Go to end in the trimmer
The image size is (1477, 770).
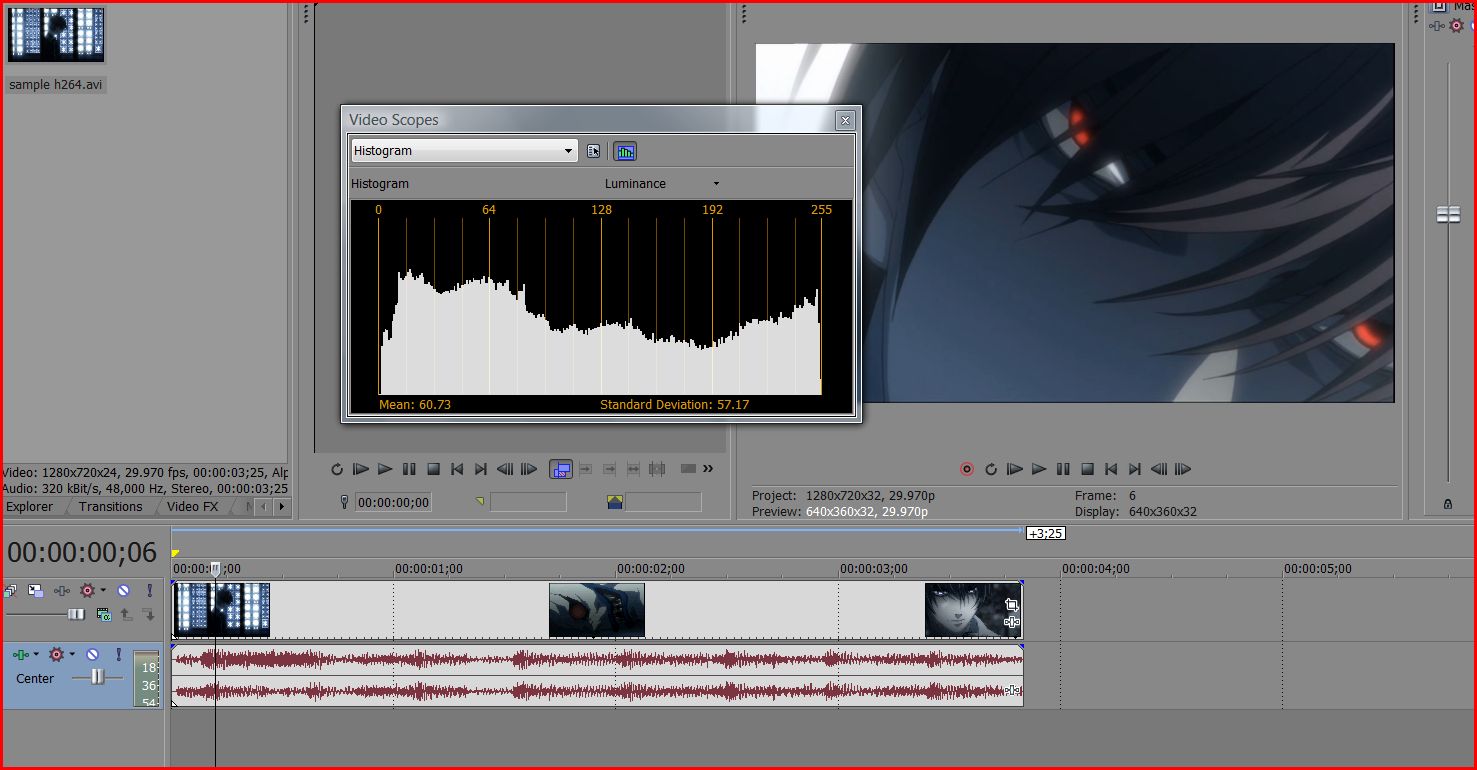pyautogui.click(x=481, y=469)
